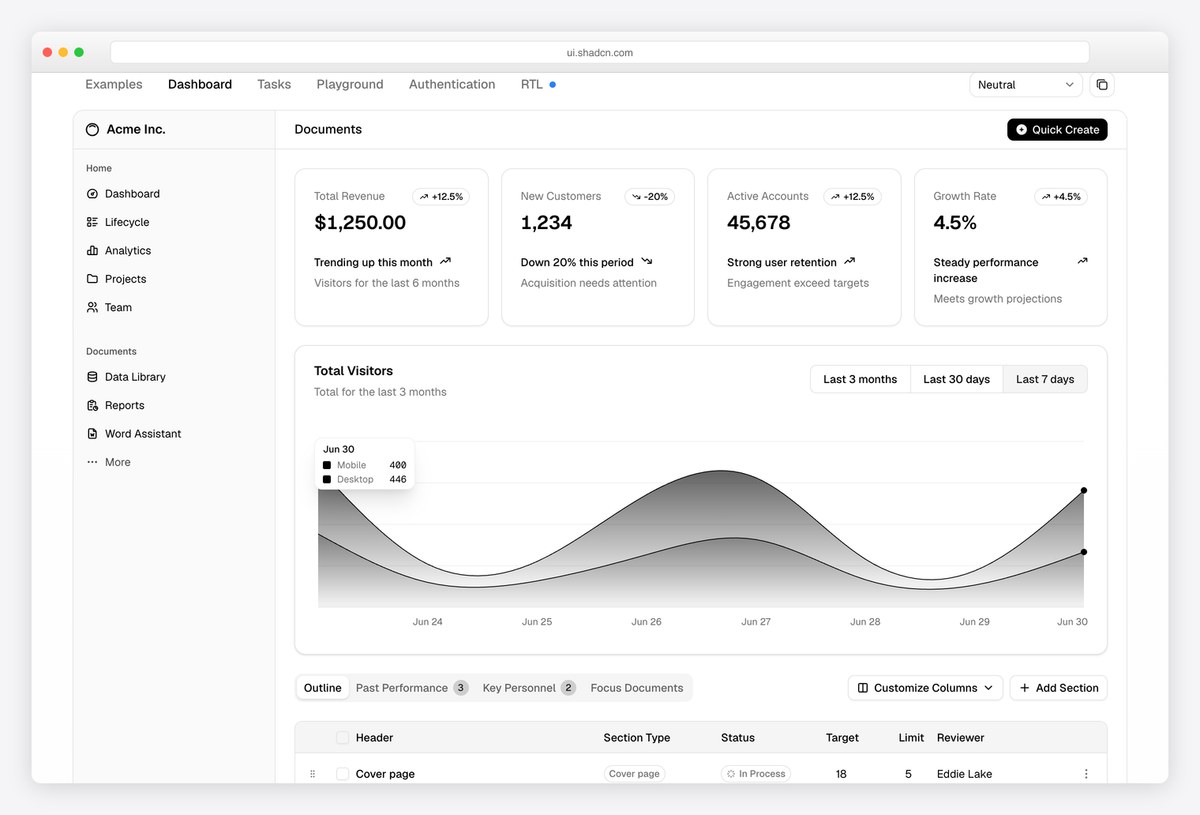Click the arrow beside Steady performance increase
Image resolution: width=1200 pixels, height=815 pixels.
click(x=1082, y=262)
